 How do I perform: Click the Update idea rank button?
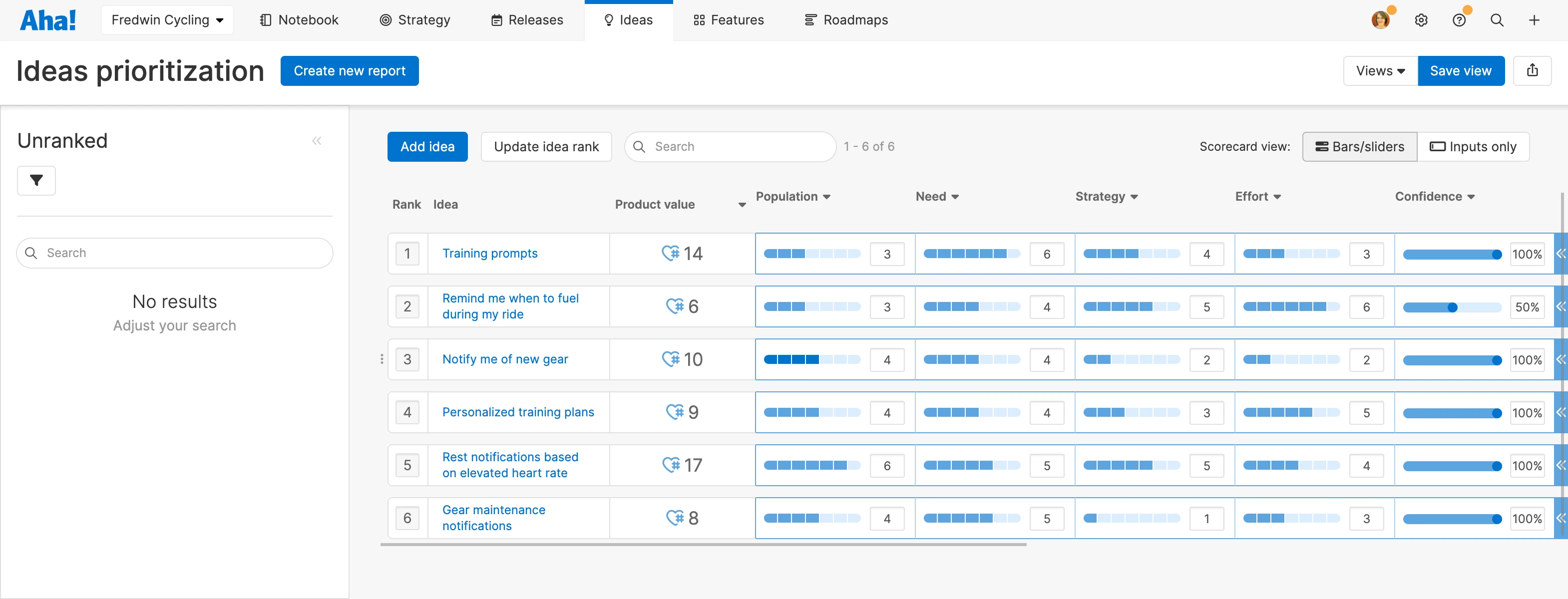coord(546,147)
